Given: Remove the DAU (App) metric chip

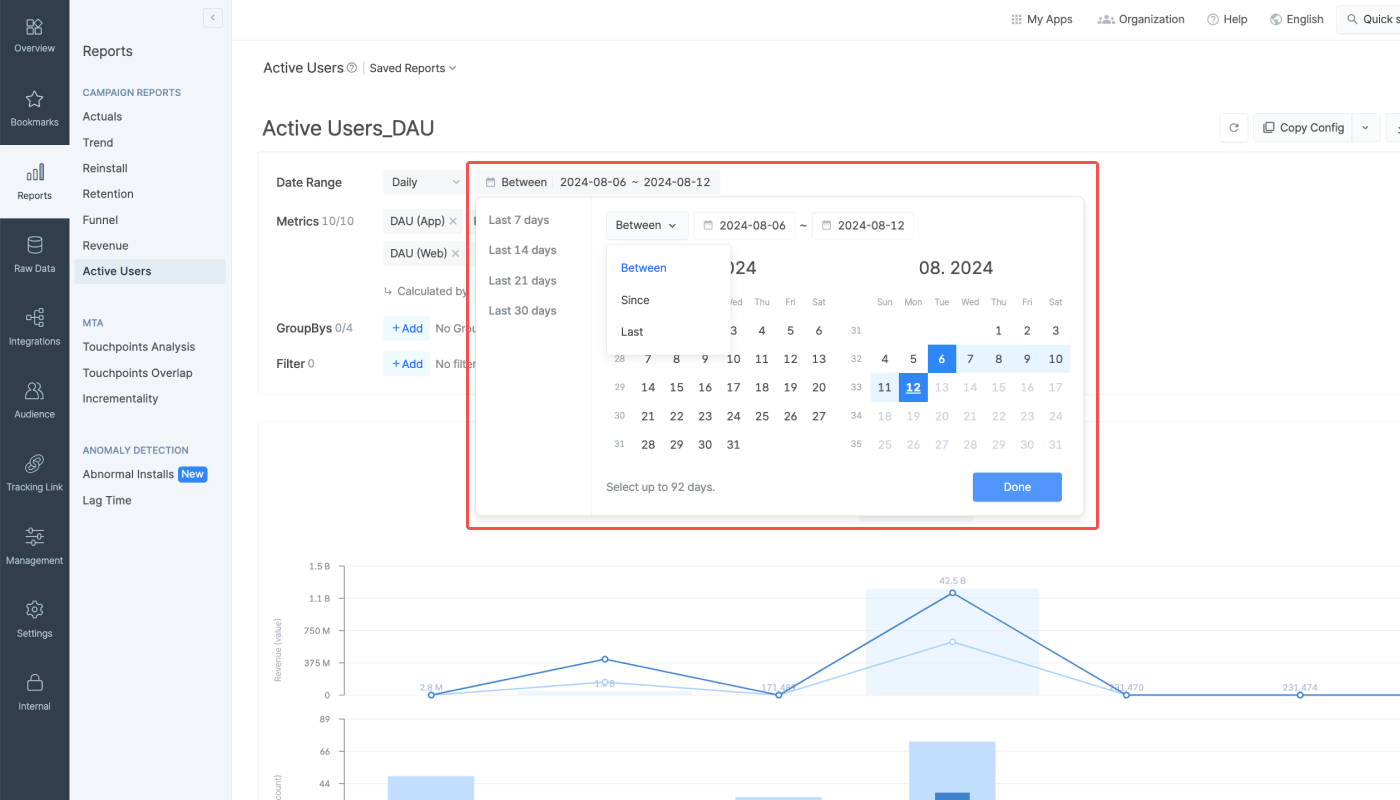Looking at the screenshot, I should (453, 221).
